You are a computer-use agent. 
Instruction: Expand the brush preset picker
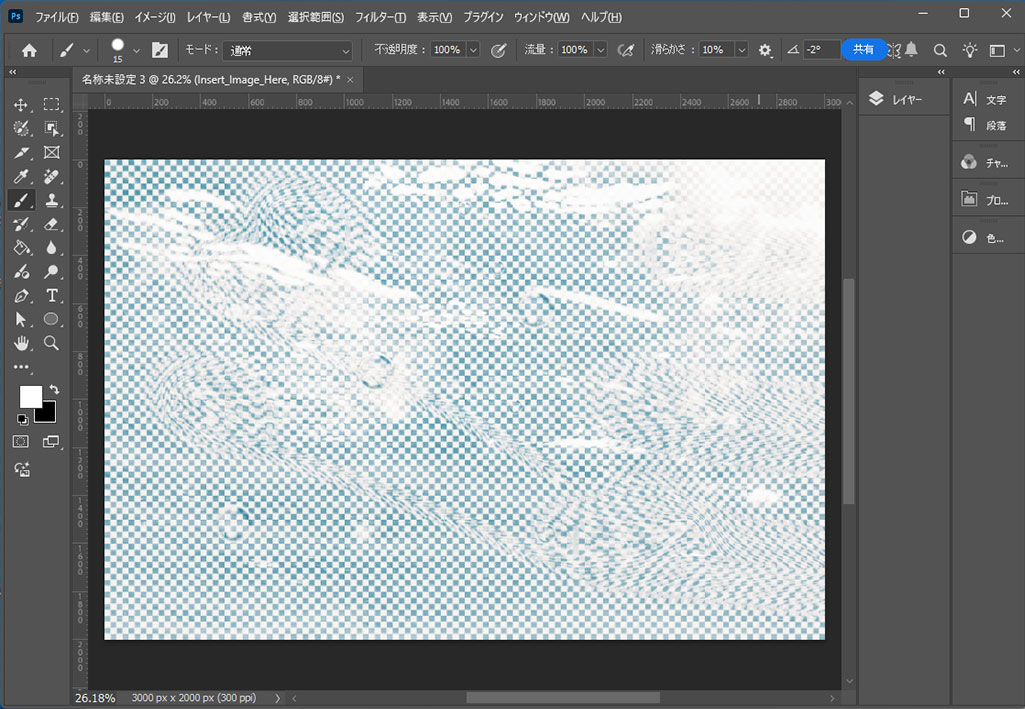(137, 50)
